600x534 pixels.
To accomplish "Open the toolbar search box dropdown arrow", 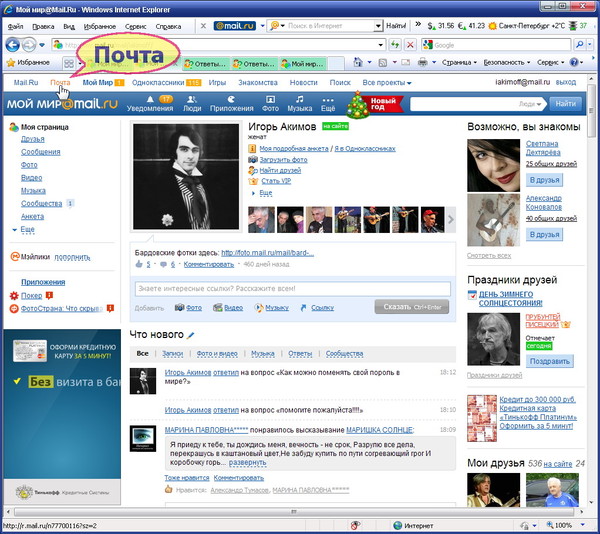I will [378, 26].
